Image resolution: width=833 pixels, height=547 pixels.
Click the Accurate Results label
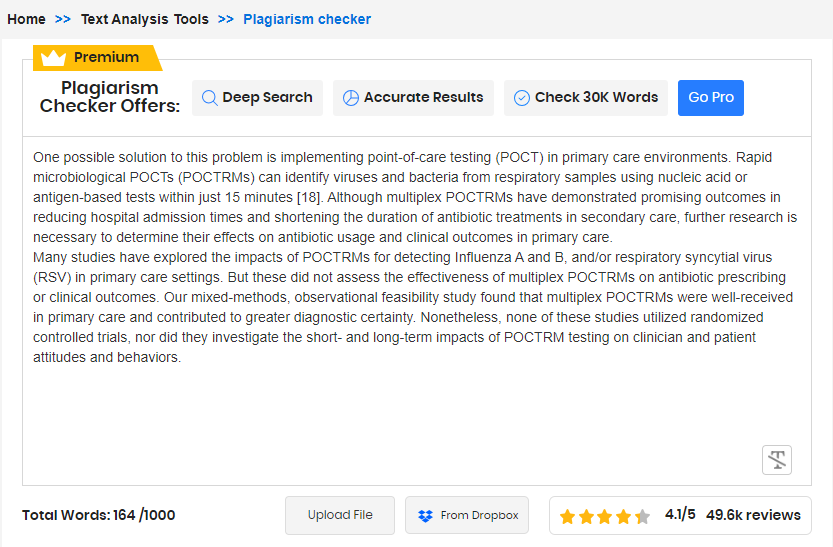(423, 98)
